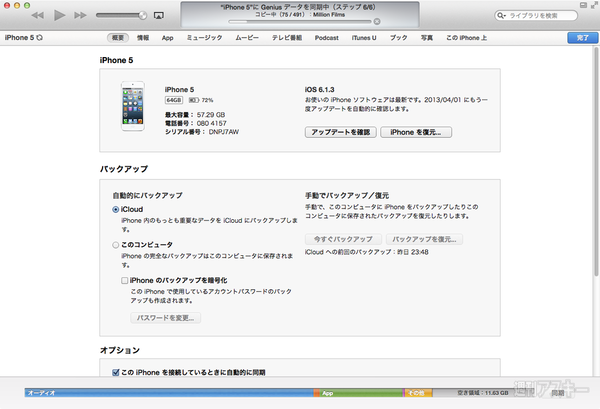Screen dimensions: 600x409
Task: Click the 64GB capacity badge
Action: 174,100
